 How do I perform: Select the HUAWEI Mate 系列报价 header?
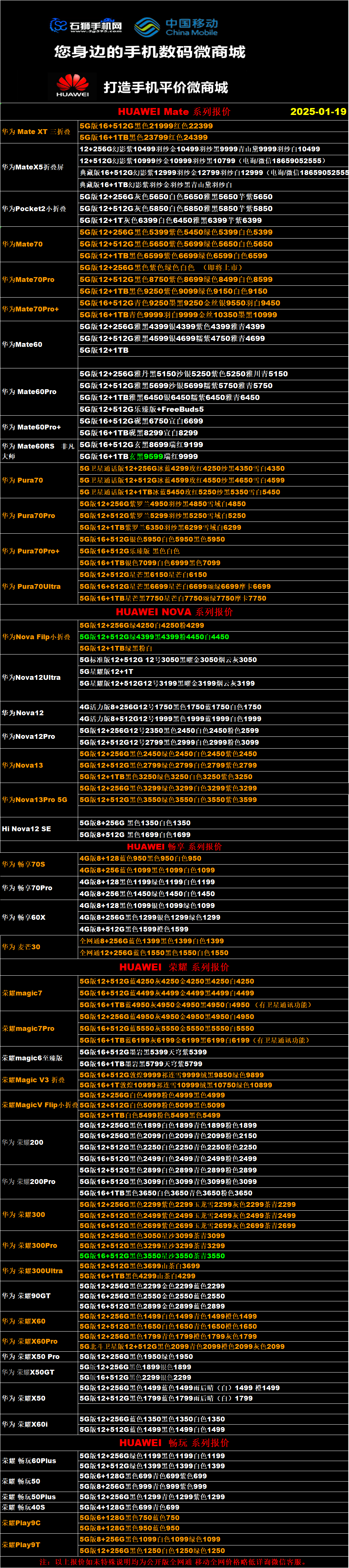coord(174,111)
